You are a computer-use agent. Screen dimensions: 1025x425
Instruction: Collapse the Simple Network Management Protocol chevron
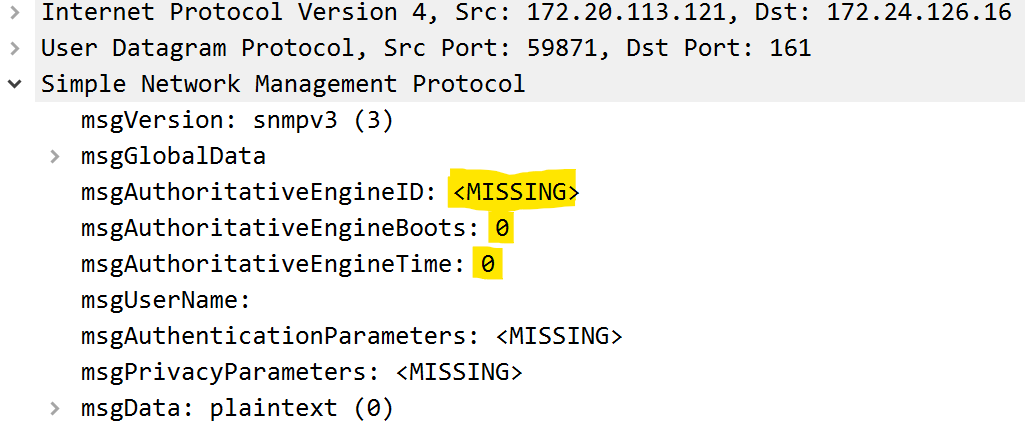click(x=15, y=84)
